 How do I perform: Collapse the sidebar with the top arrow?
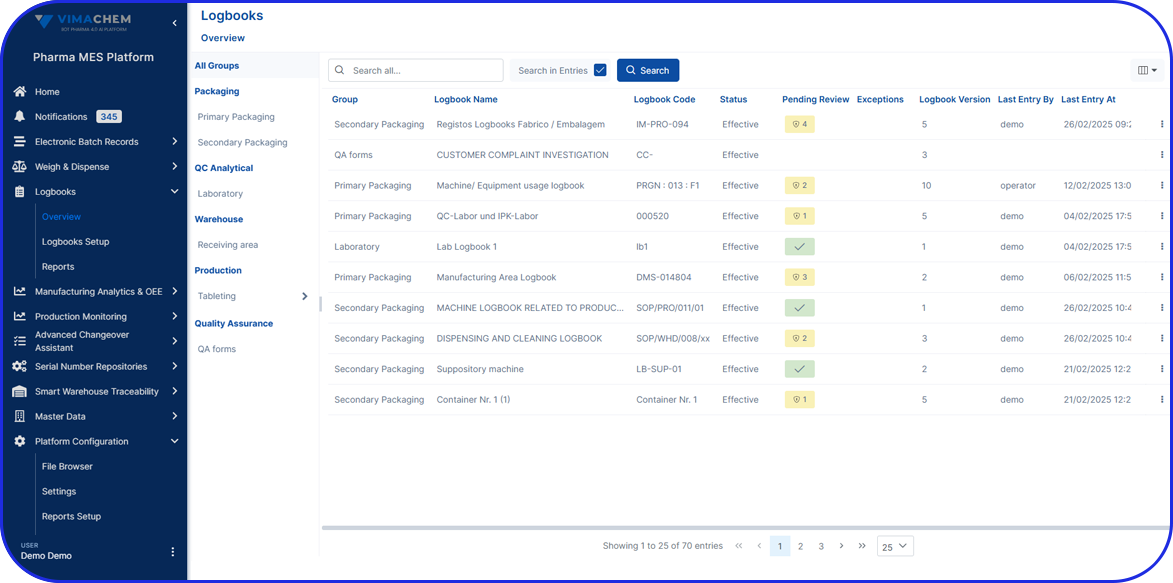click(x=174, y=23)
